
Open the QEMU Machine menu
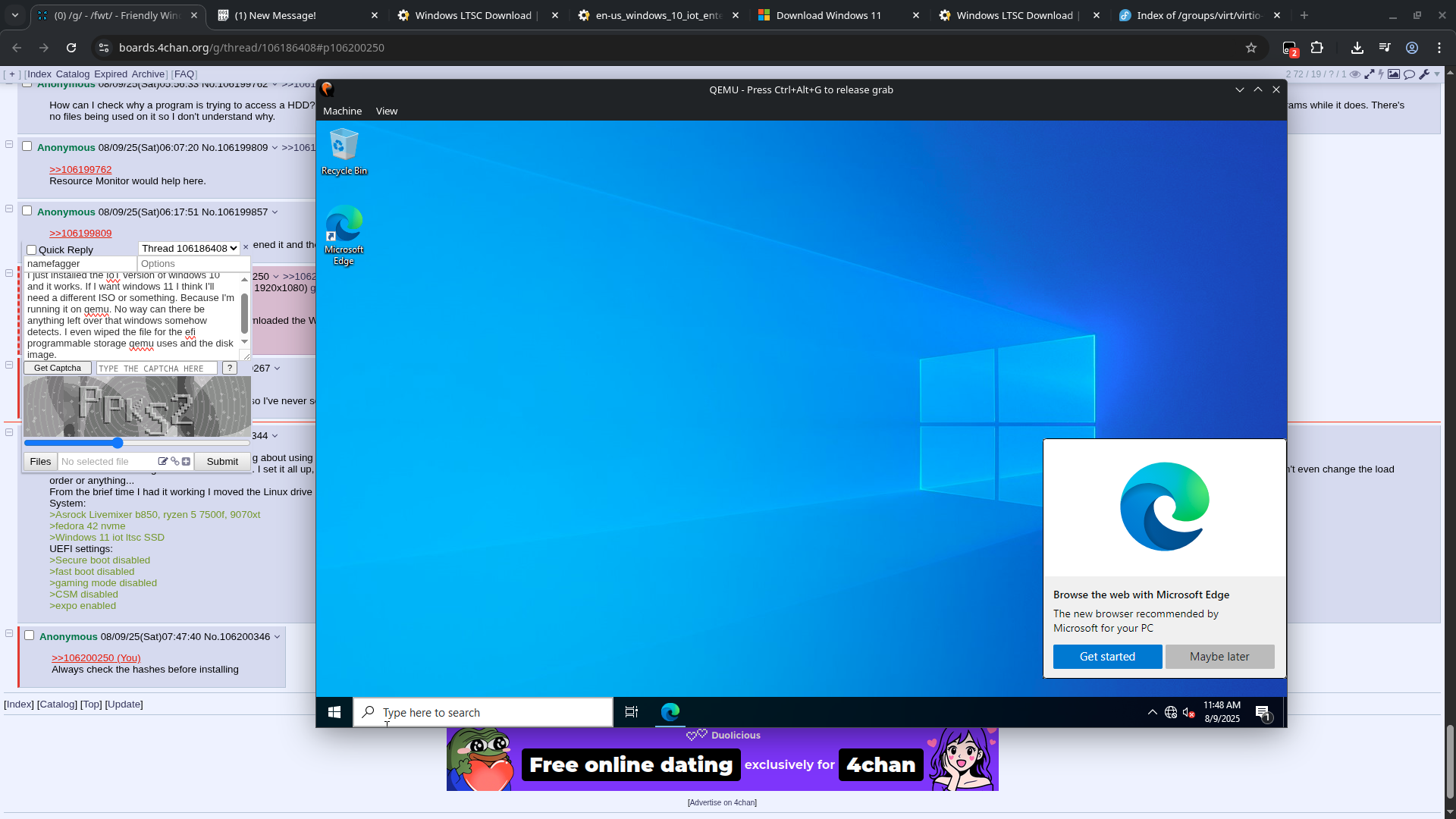342,111
